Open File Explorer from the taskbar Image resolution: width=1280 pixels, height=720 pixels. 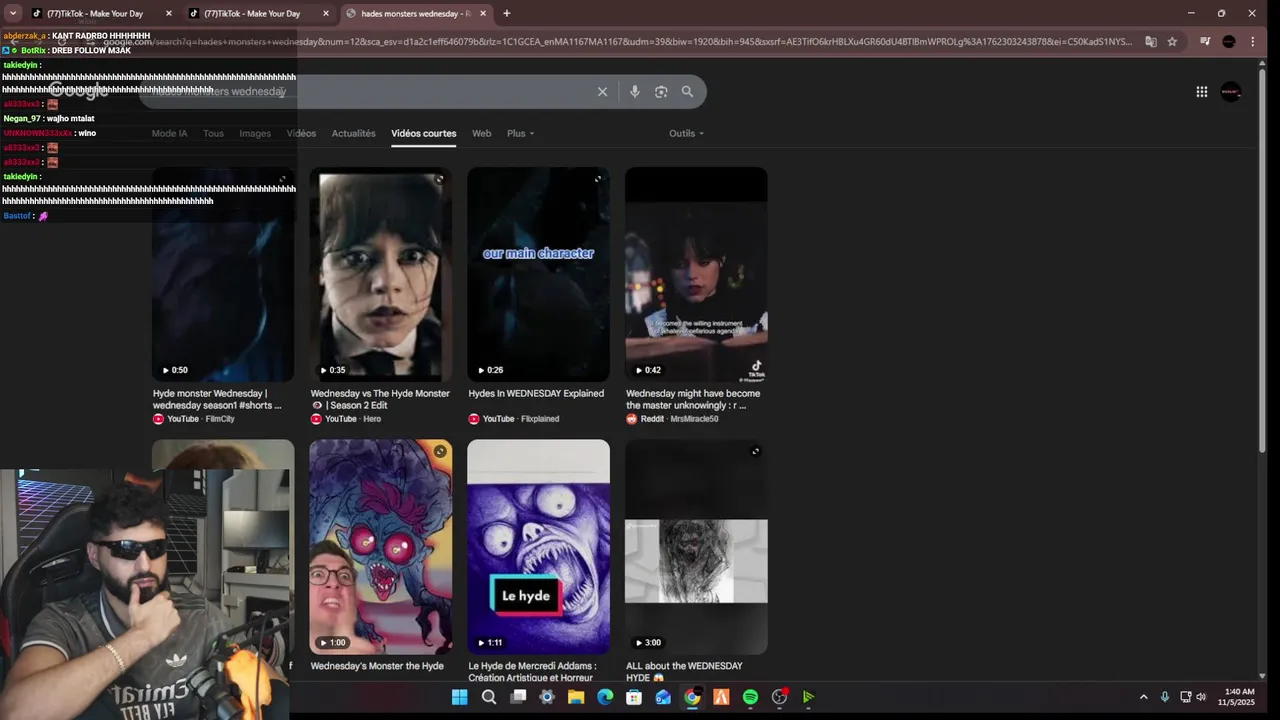576,697
